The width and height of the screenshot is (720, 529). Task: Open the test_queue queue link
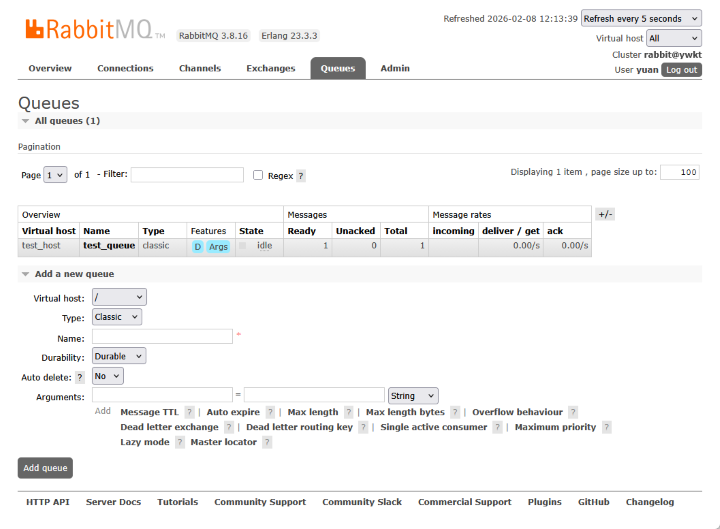[109, 246]
